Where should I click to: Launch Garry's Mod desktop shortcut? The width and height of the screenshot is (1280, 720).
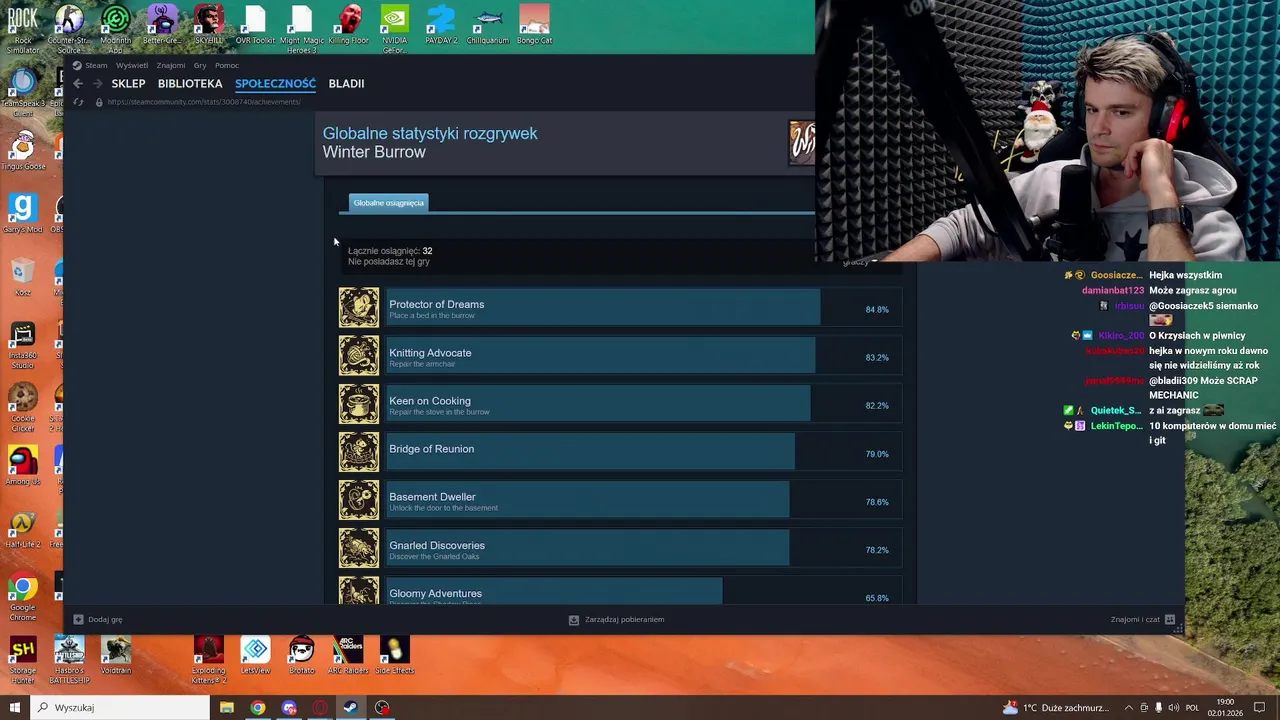(22, 213)
